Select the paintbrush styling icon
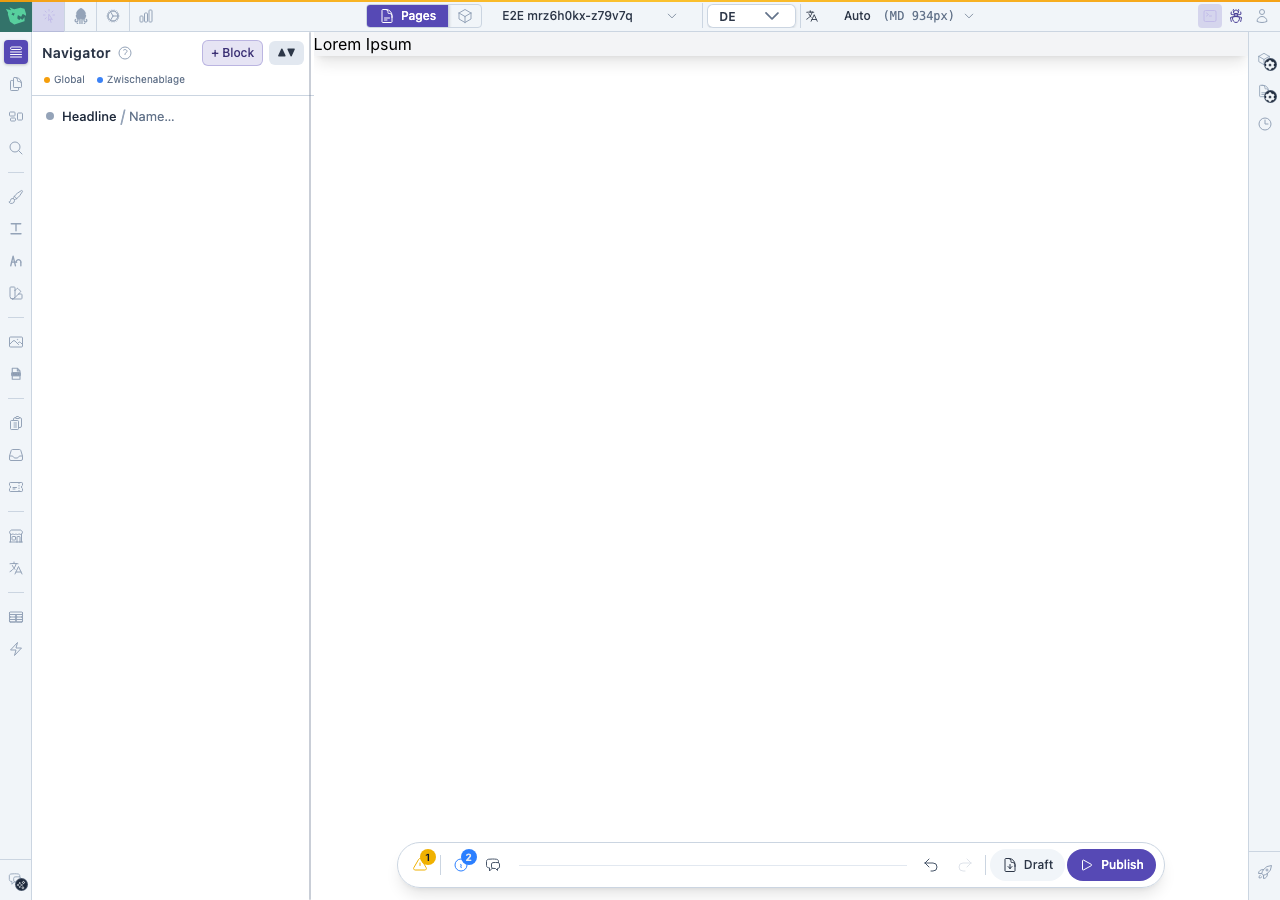Viewport: 1280px width, 900px height. (16, 197)
